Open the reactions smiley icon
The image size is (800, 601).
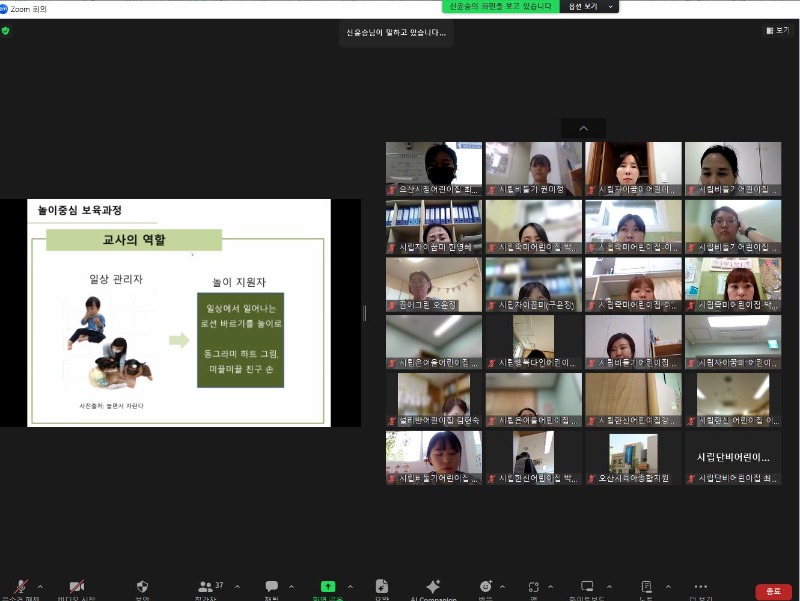(486, 586)
